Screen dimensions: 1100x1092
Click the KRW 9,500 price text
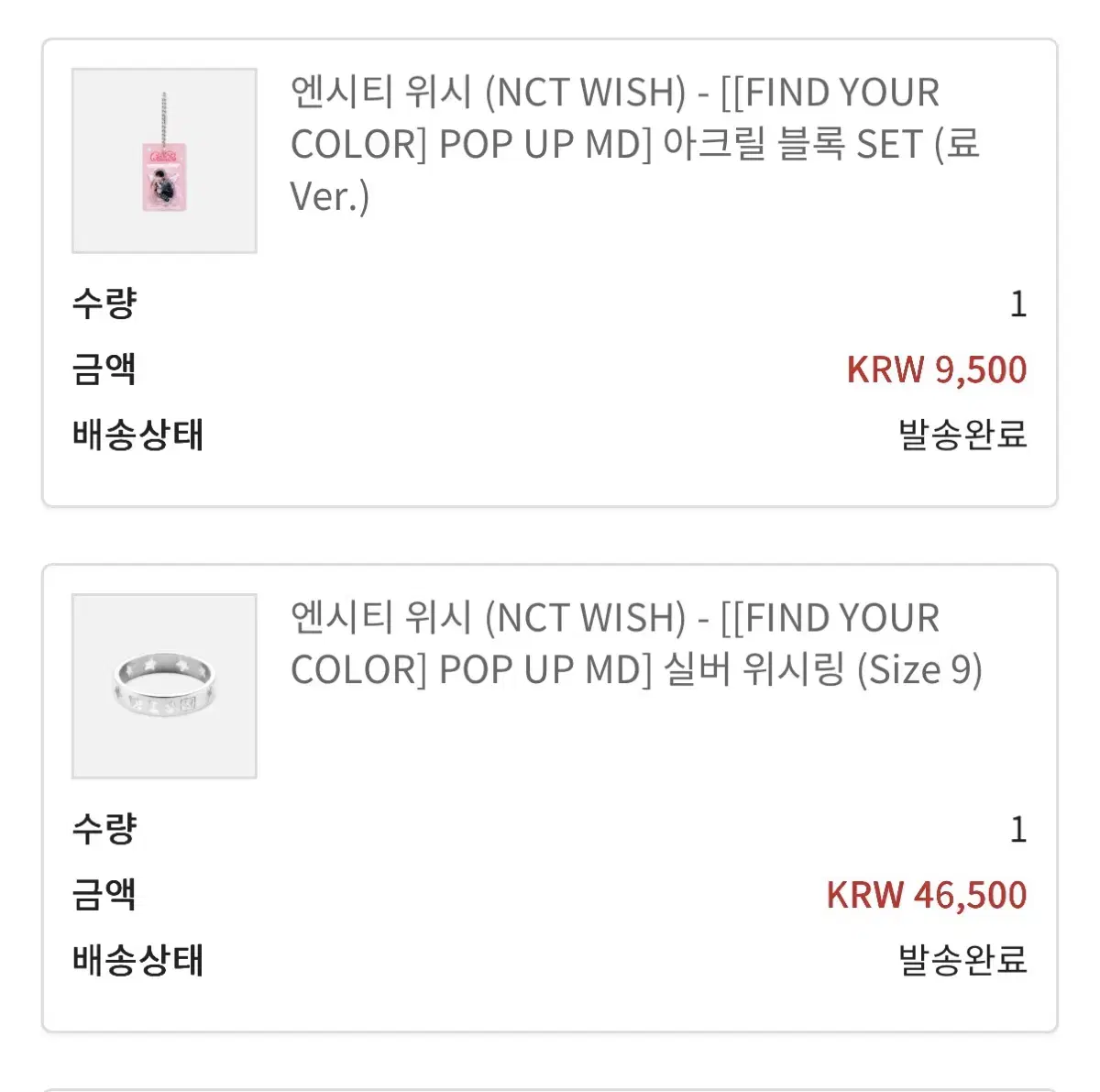937,370
